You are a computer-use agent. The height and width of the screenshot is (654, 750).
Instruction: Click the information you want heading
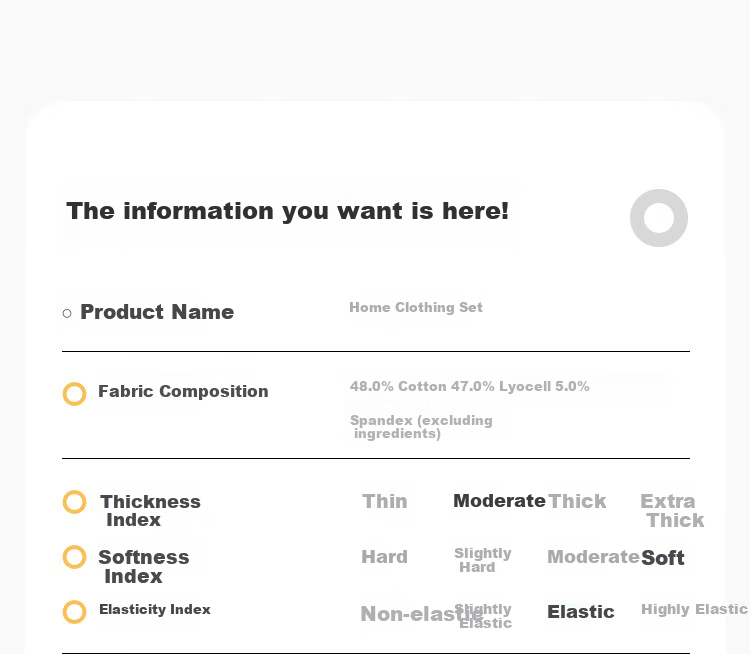(x=287, y=211)
